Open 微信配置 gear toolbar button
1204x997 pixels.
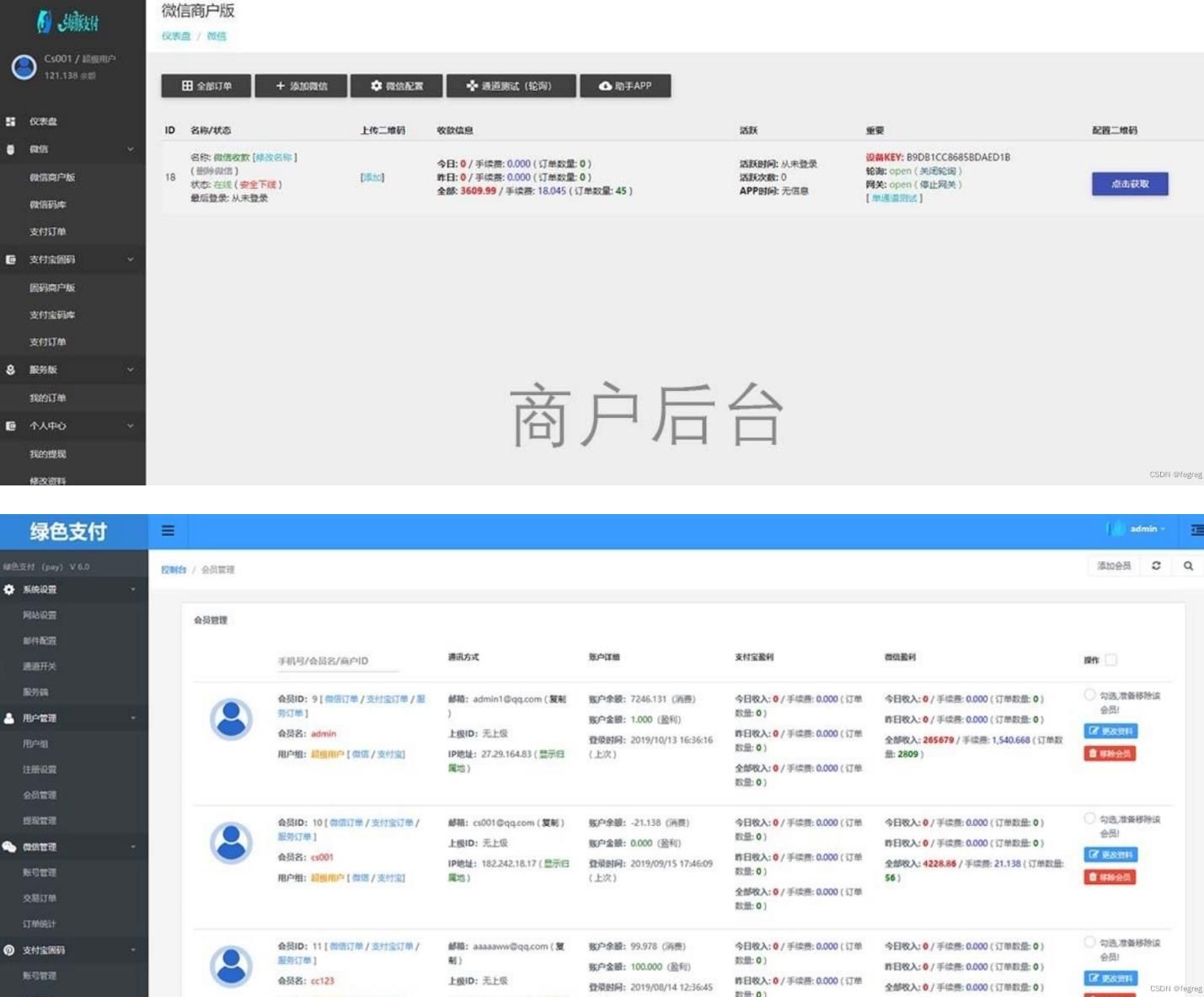click(x=397, y=86)
